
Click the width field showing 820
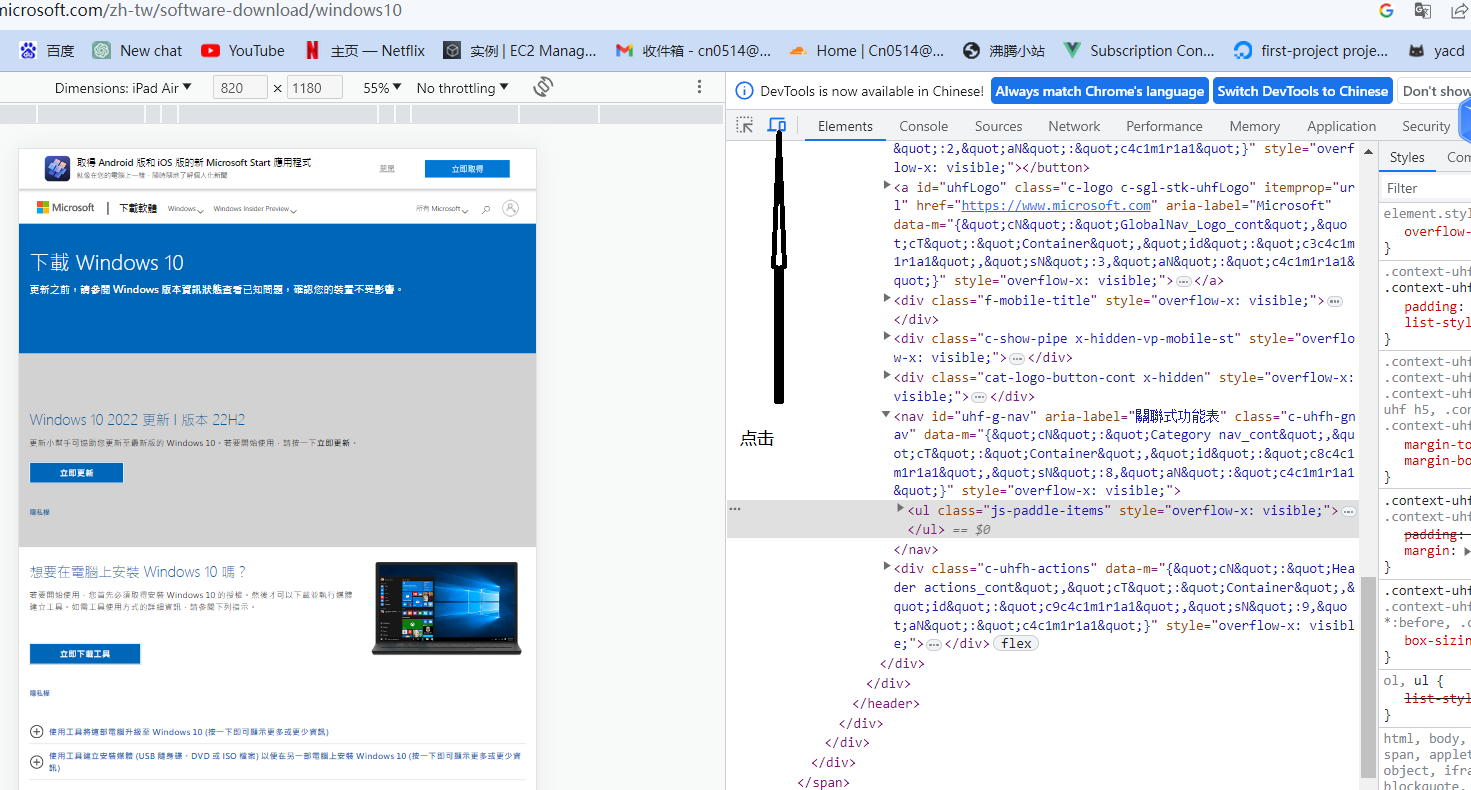240,88
